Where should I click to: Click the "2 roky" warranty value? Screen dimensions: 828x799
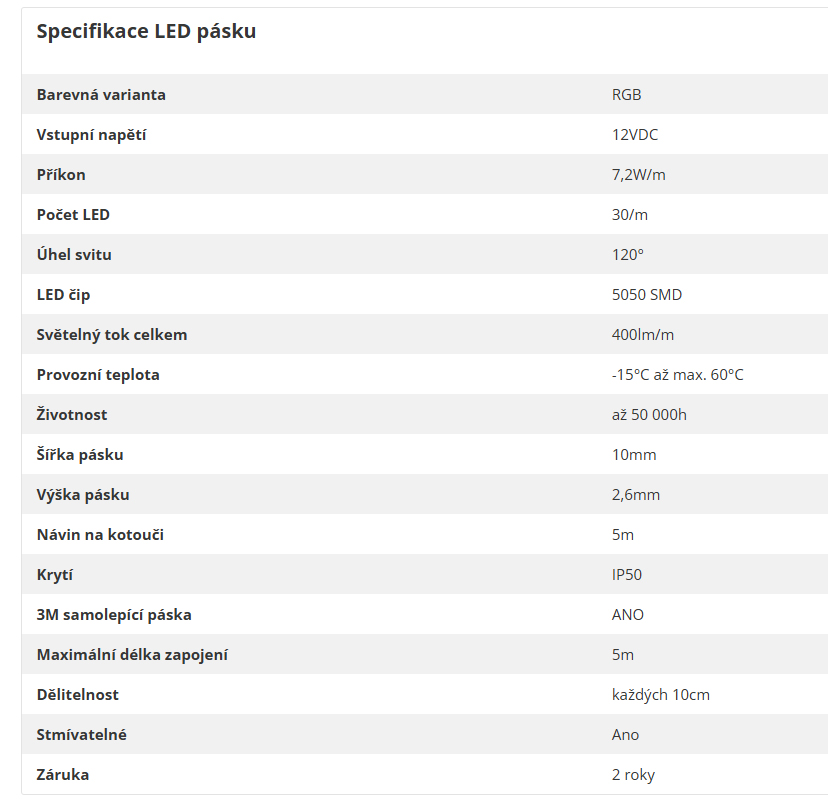pos(633,775)
